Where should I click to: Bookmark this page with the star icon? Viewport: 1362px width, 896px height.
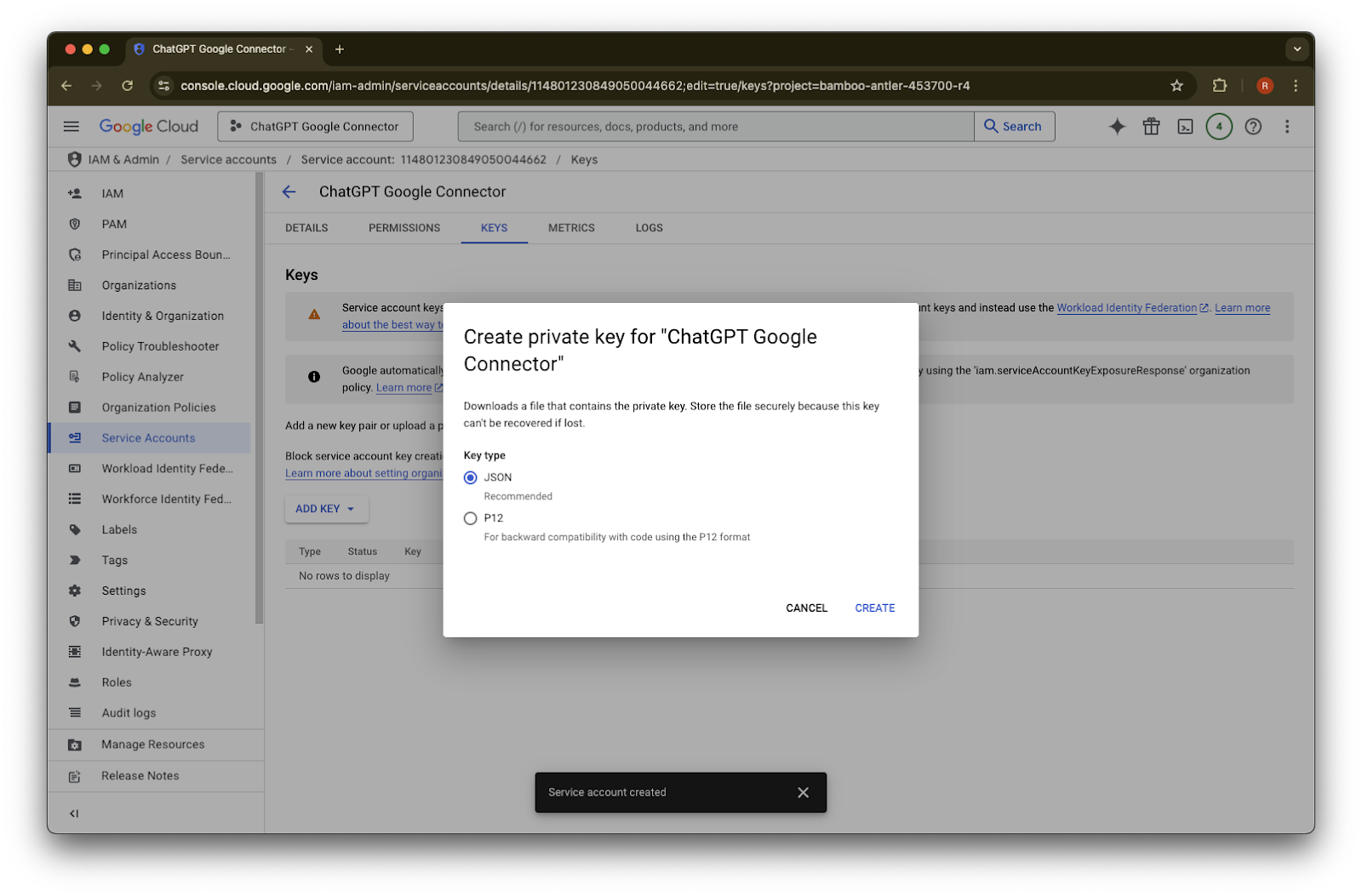pos(1177,86)
